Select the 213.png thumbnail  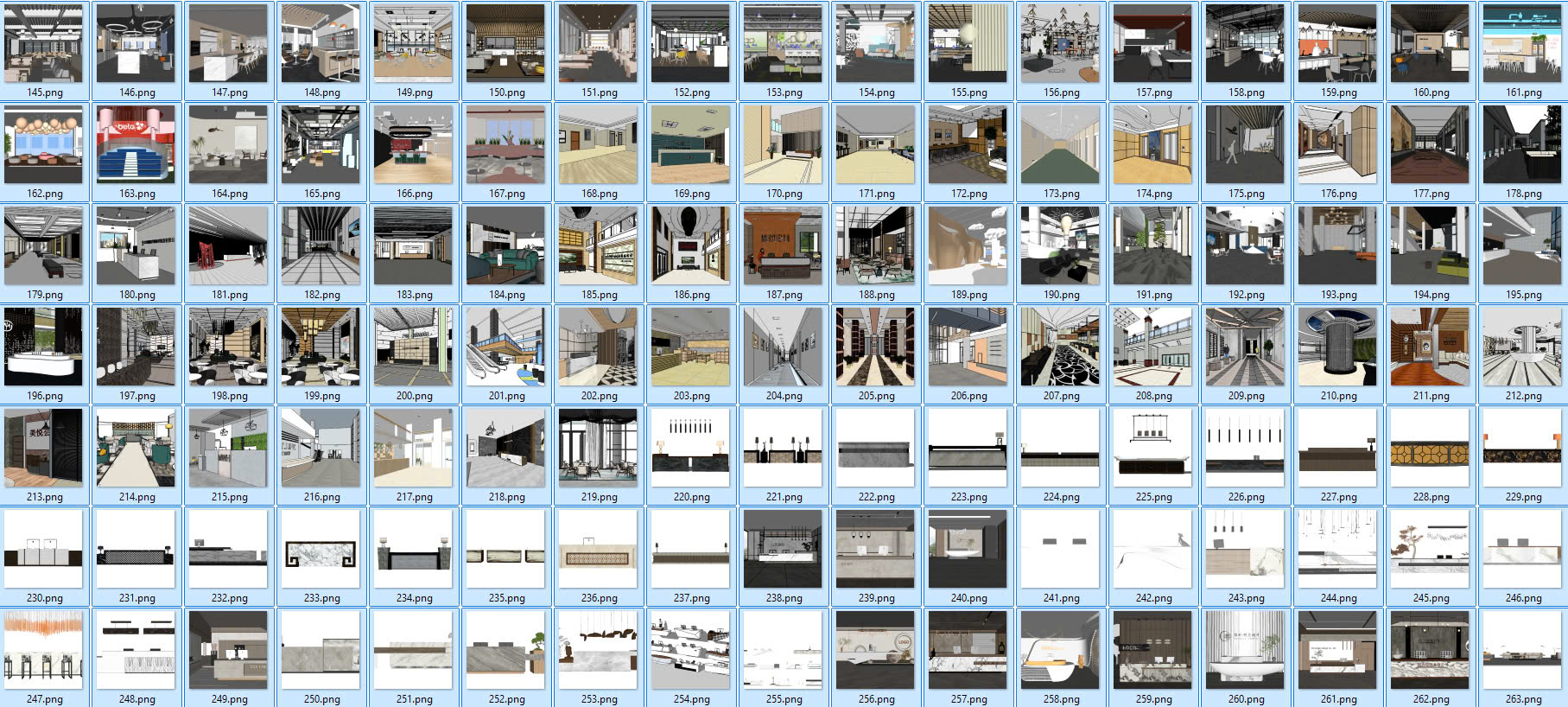pos(44,449)
